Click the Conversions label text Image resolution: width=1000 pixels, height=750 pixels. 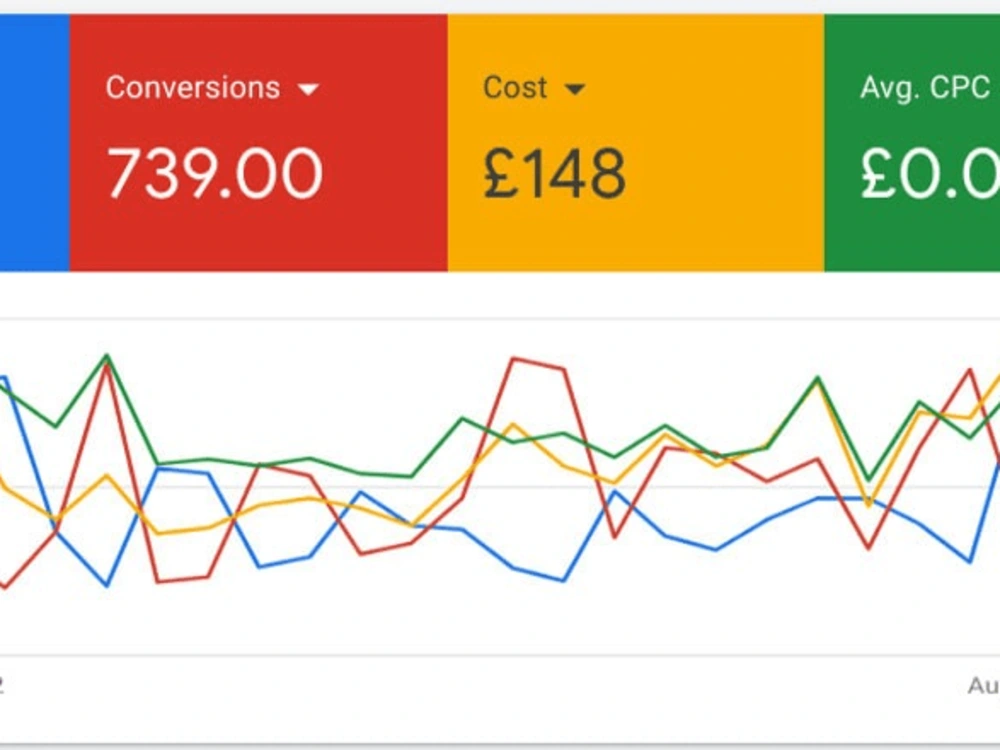[x=193, y=87]
